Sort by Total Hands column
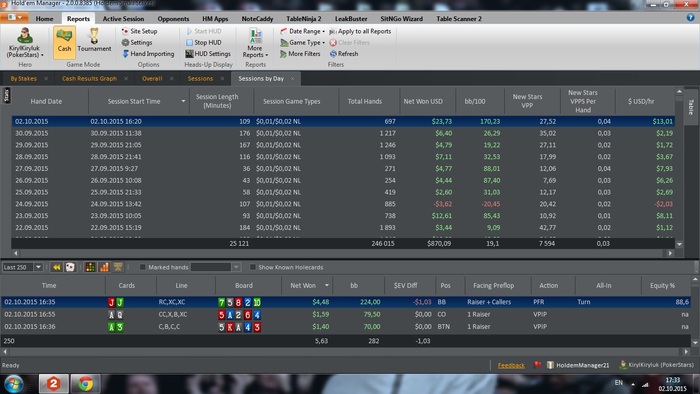 [365, 101]
